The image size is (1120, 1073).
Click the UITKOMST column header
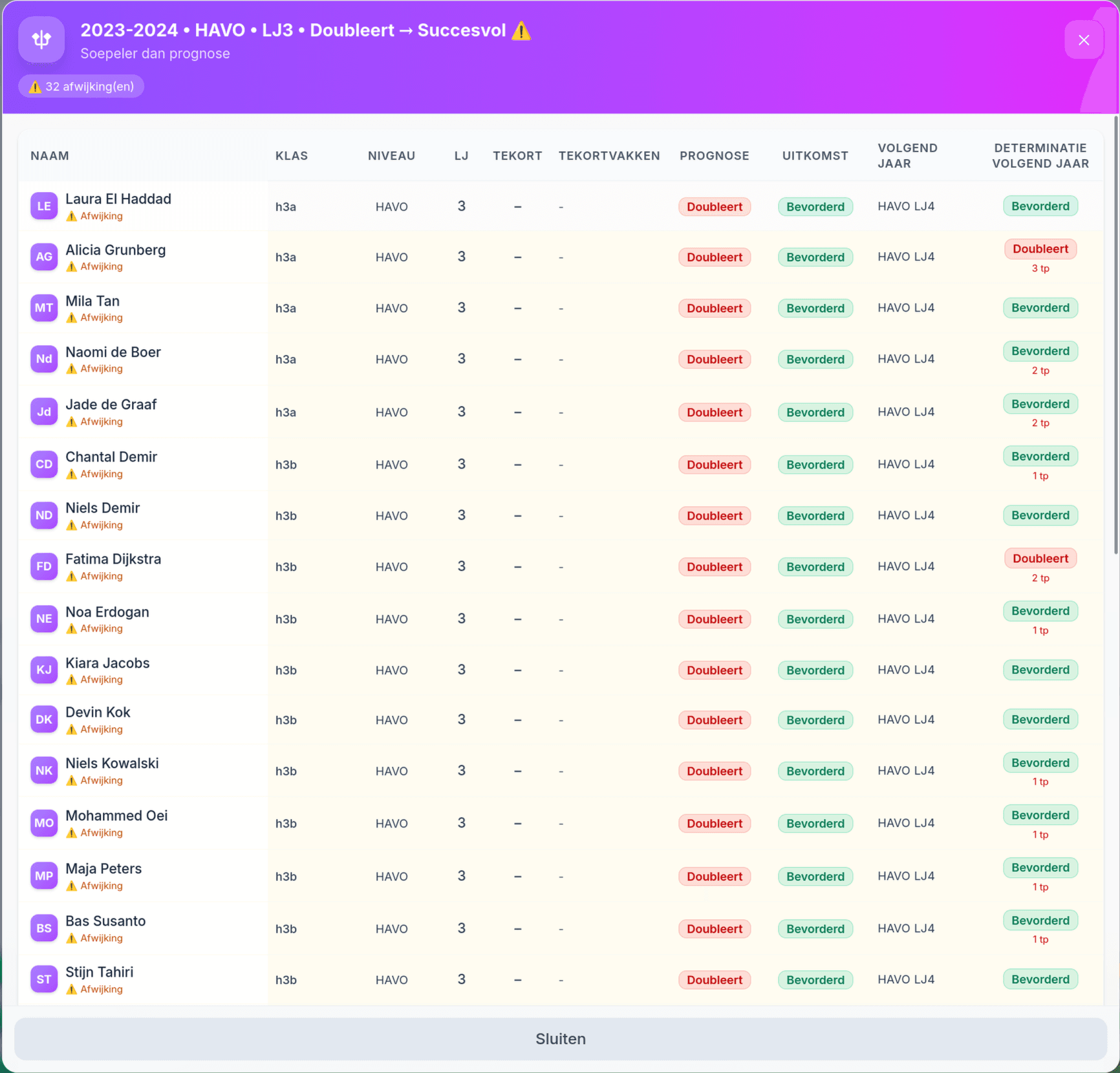click(x=815, y=156)
